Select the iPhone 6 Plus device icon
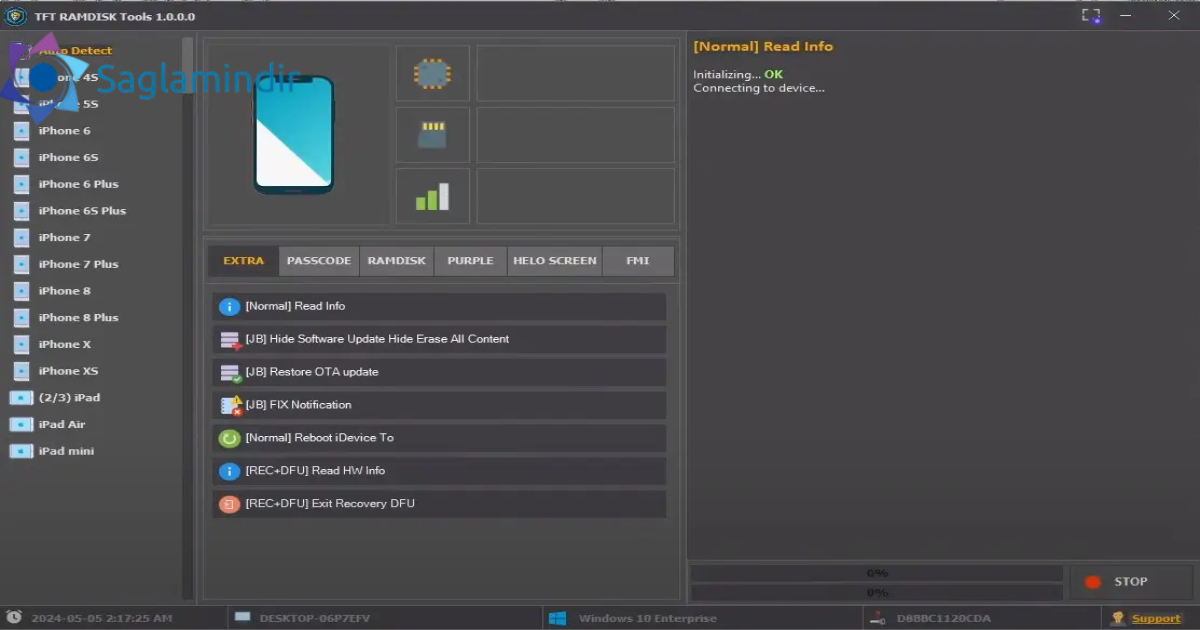Viewport: 1200px width, 630px height. 21,184
